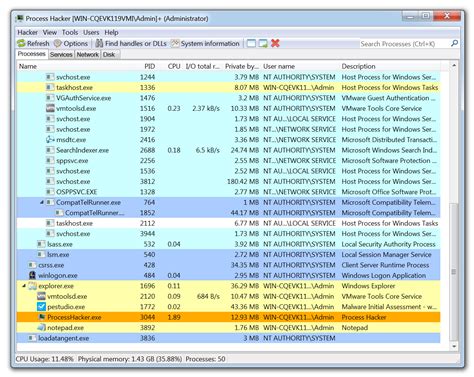Viewport: 474px width, 377px height.
Task: Click the scroll down arrow of the list
Action: pos(453,346)
